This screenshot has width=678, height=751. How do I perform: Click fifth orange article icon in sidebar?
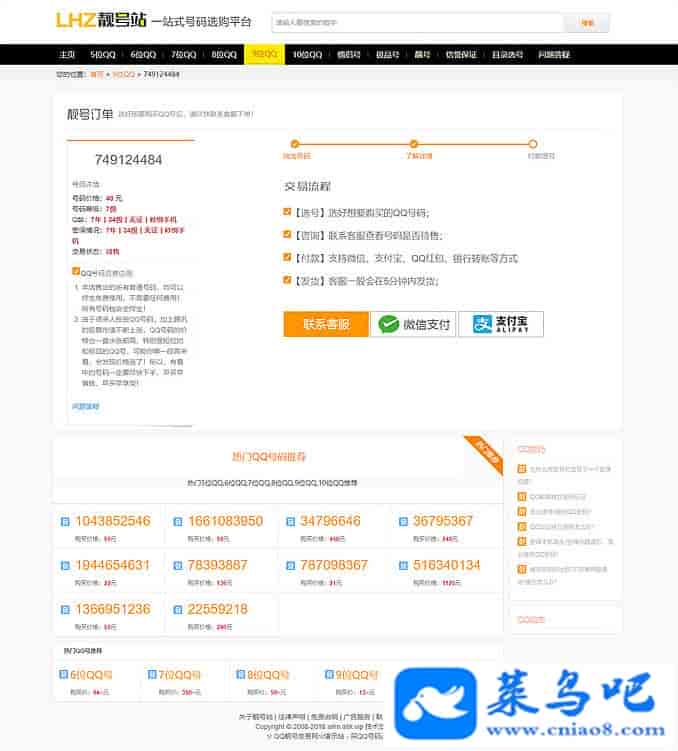(x=522, y=541)
